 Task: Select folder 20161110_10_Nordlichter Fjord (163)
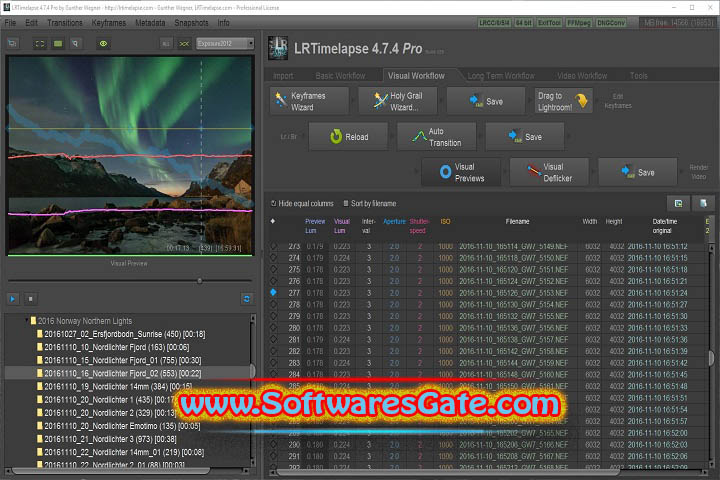[113, 347]
